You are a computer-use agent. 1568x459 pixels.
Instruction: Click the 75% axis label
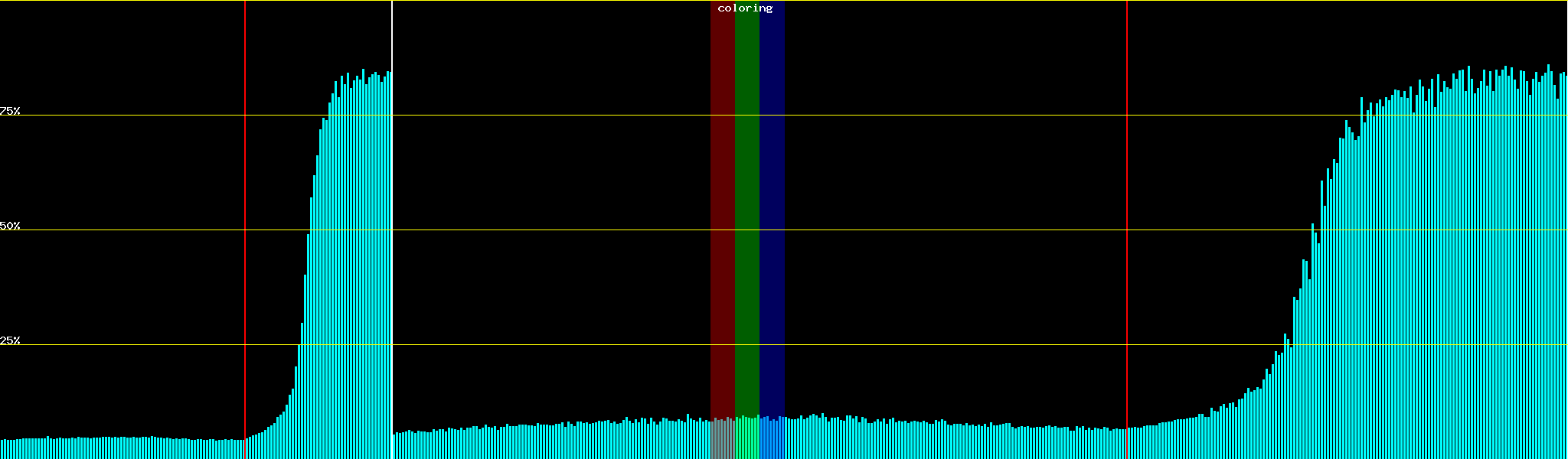click(x=10, y=111)
